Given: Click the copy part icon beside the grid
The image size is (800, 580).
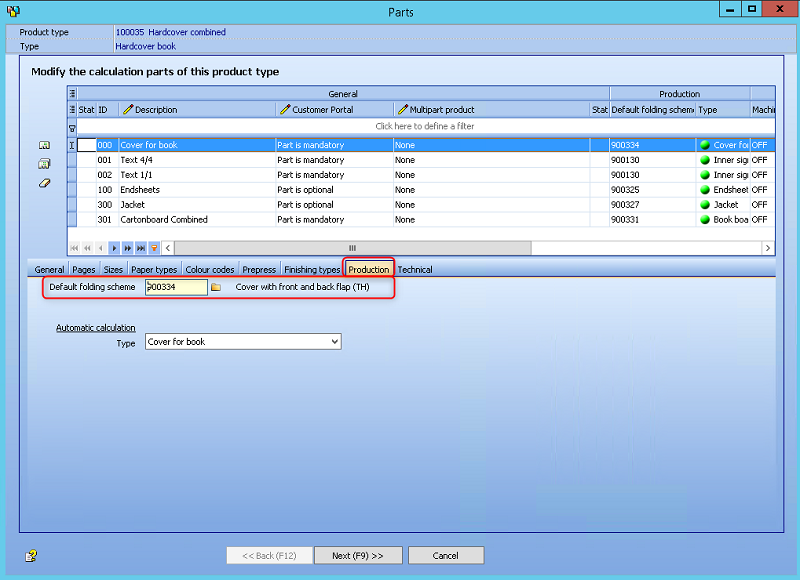Looking at the screenshot, I should point(44,164).
